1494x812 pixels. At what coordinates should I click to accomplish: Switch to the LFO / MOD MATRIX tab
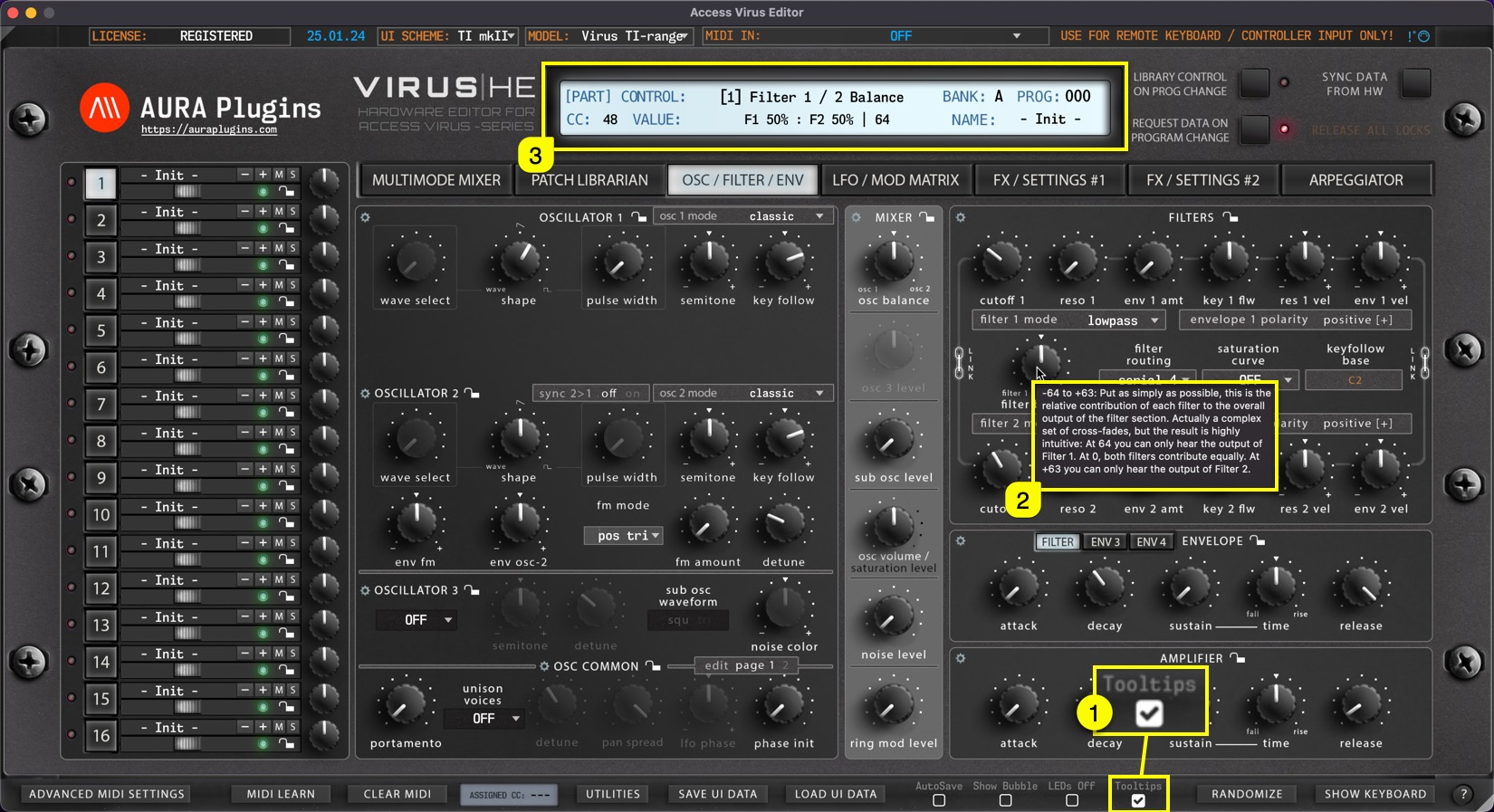pos(895,180)
